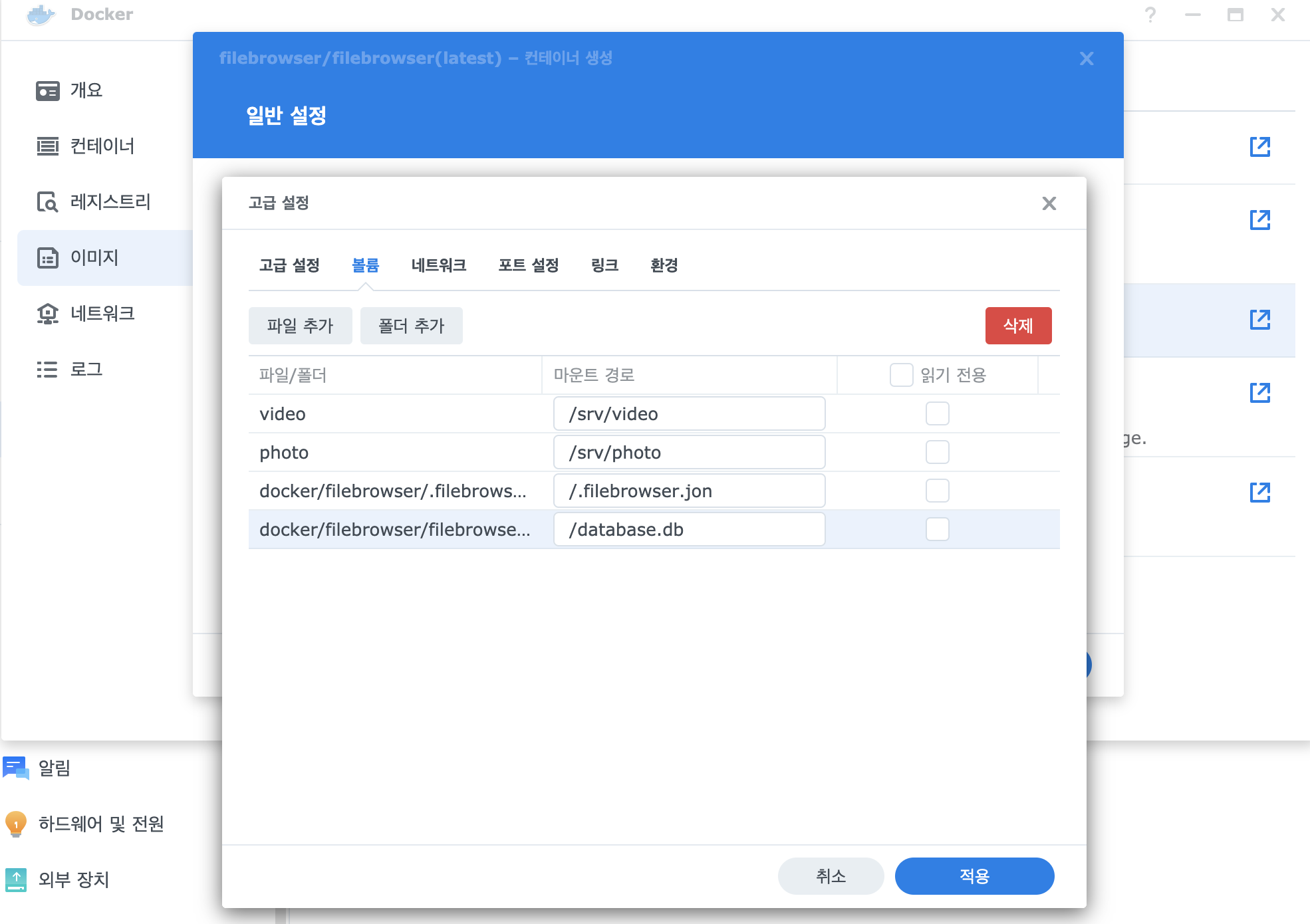Check read-only for /database.db row
The height and width of the screenshot is (924, 1310).
(937, 530)
